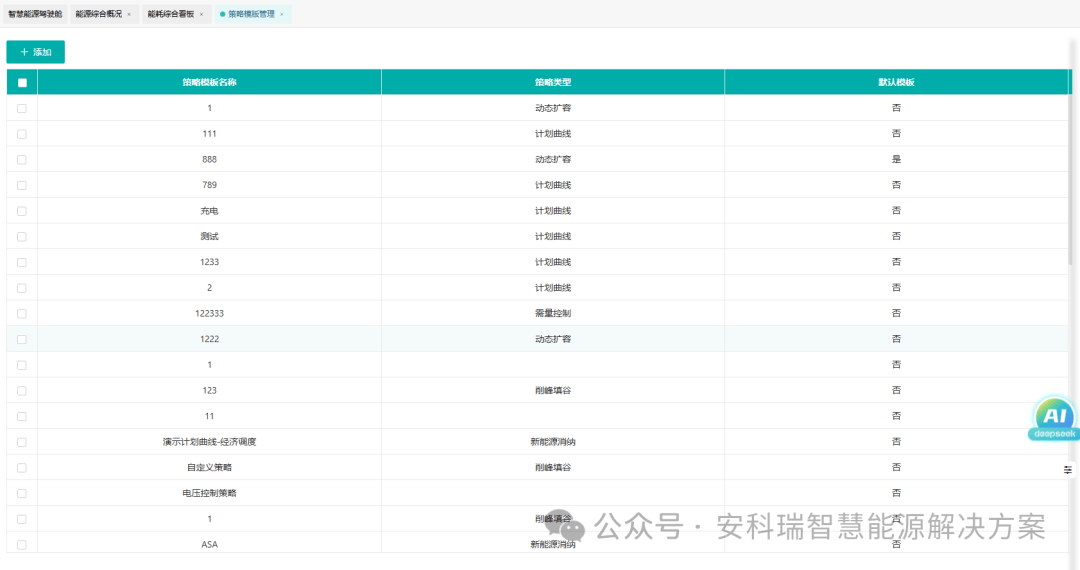The image size is (1080, 570).
Task: Click the 默认模板 column header
Action: (896, 83)
